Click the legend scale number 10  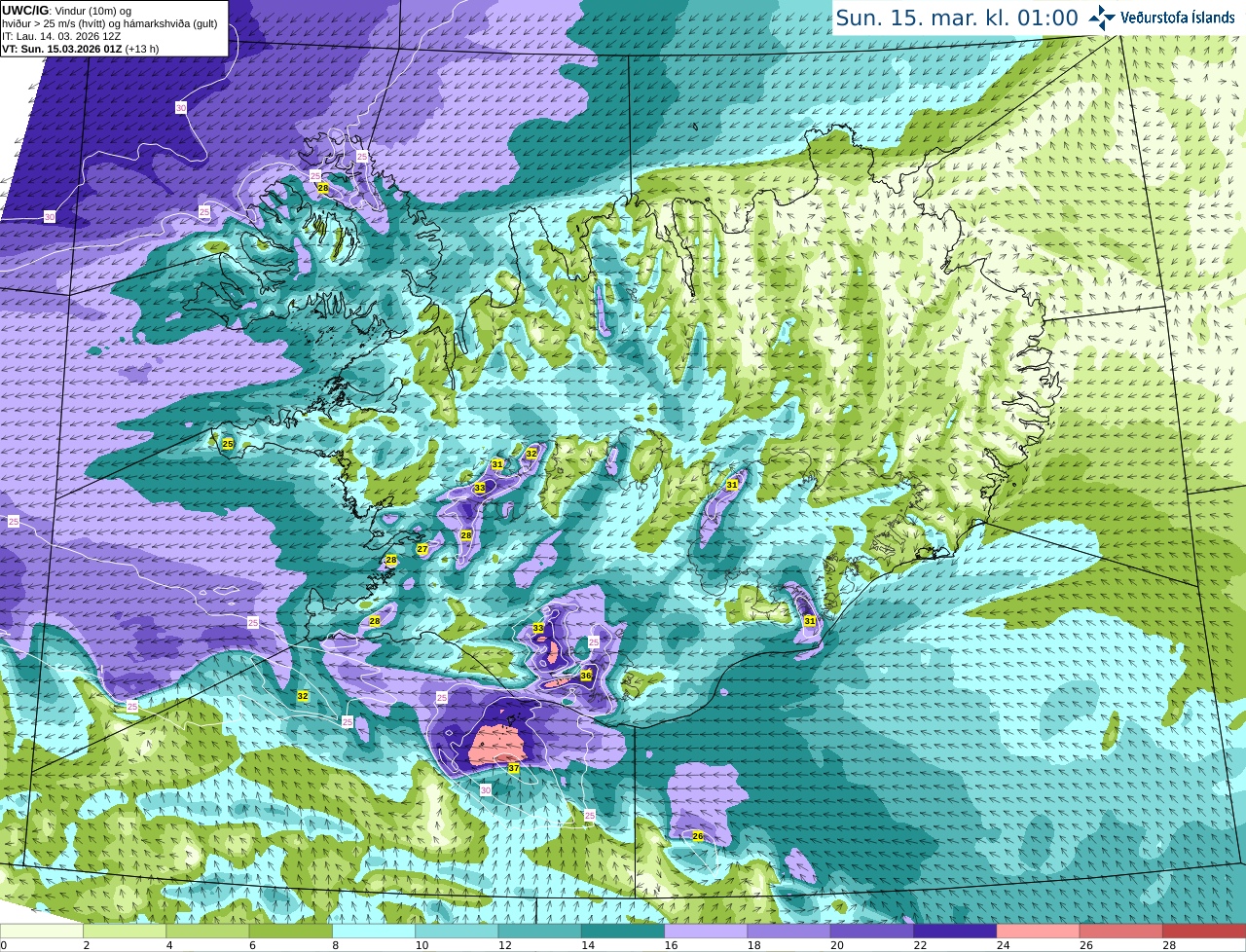click(421, 945)
